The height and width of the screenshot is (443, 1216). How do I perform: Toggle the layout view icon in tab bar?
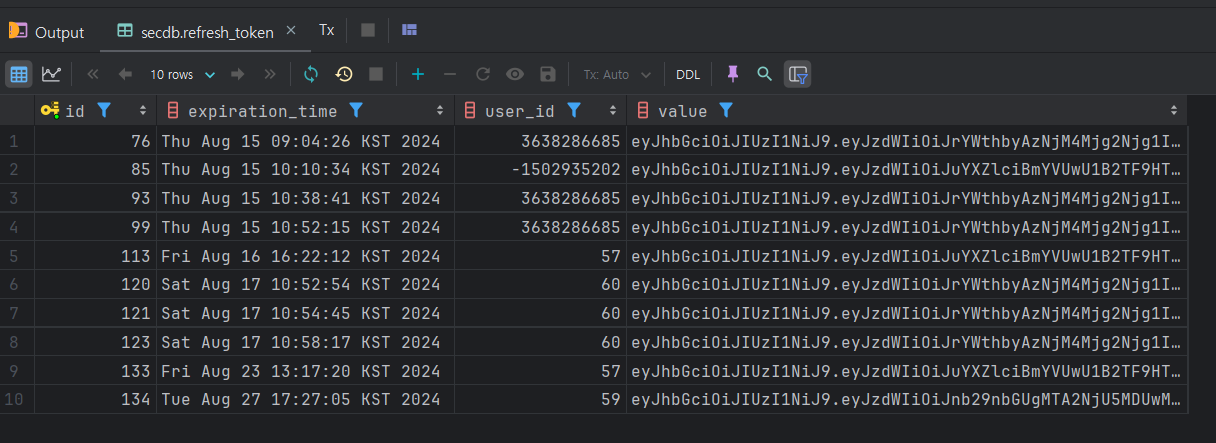coord(409,30)
